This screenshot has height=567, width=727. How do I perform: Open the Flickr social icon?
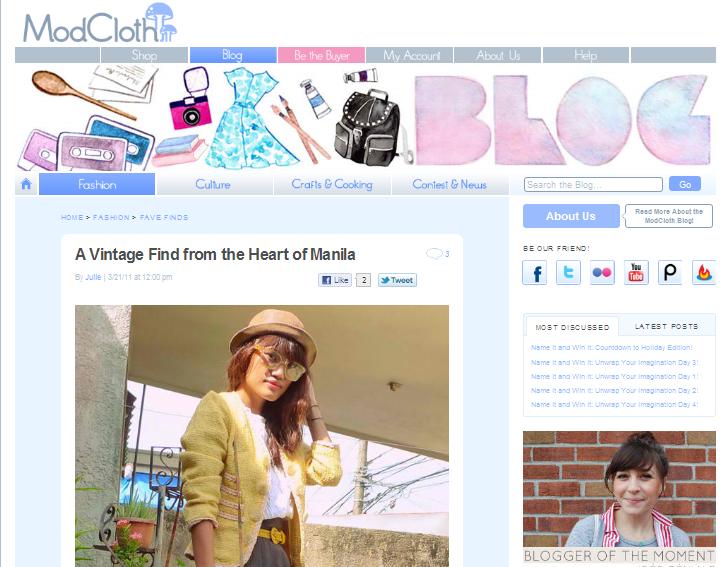[x=602, y=273]
